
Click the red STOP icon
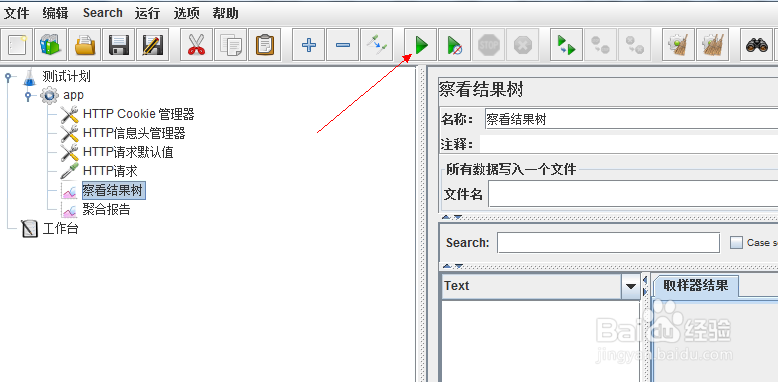488,45
